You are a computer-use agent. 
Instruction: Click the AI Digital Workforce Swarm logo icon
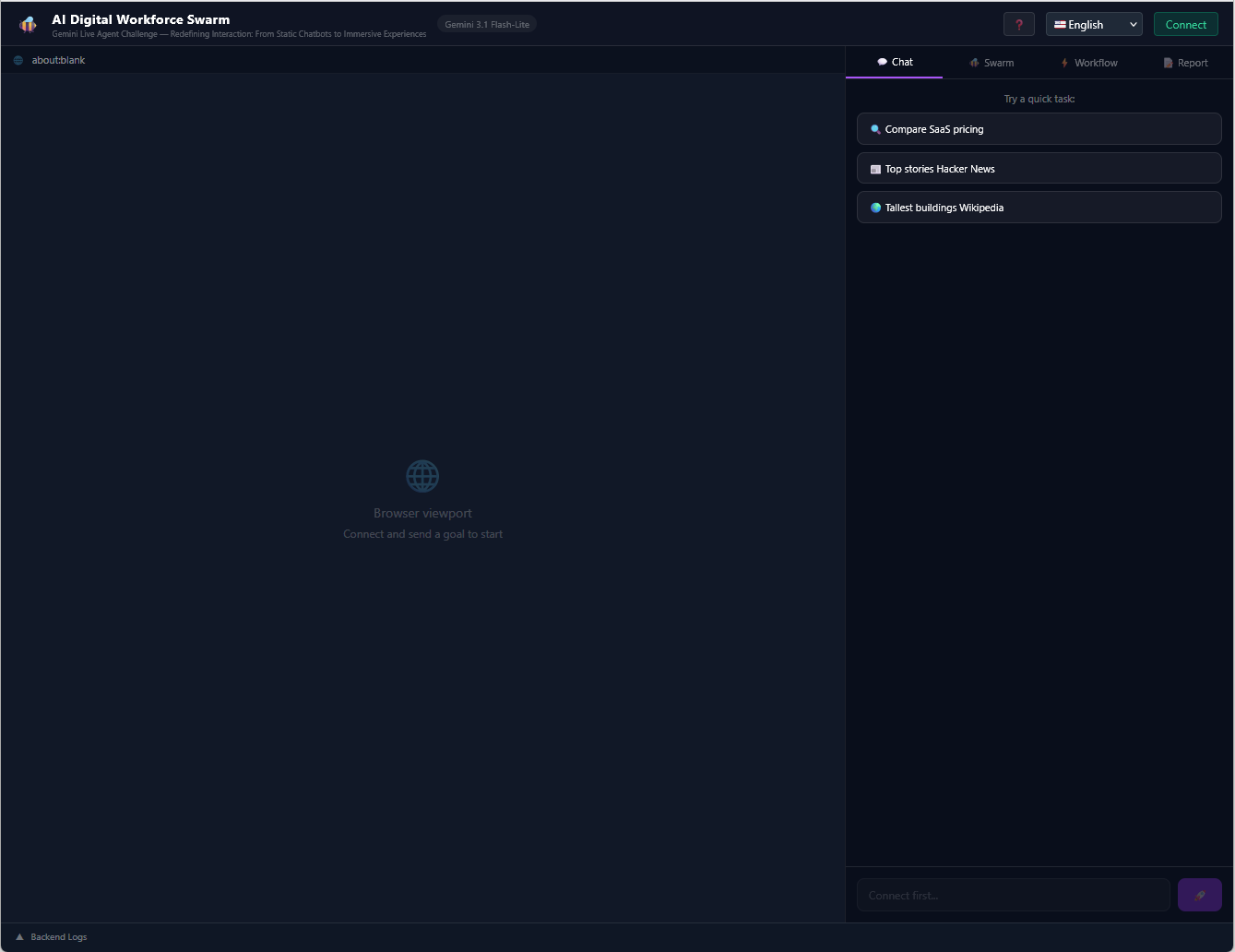(x=29, y=24)
